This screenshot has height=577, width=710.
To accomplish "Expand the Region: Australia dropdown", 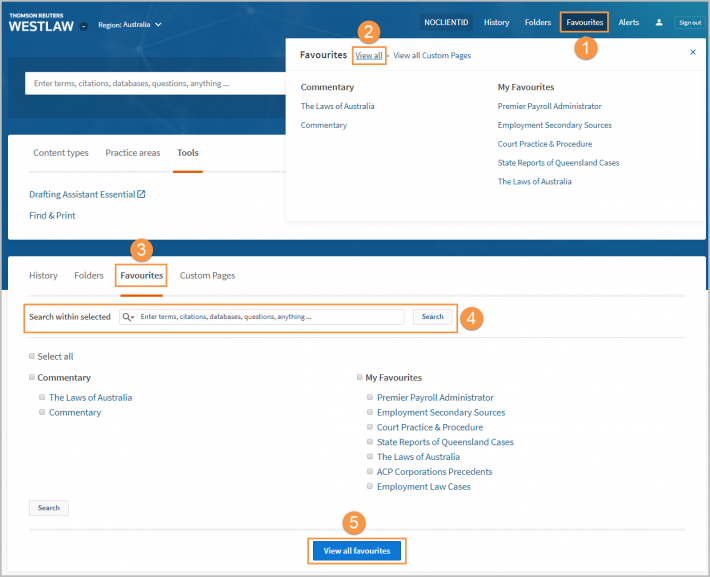I will pos(130,24).
